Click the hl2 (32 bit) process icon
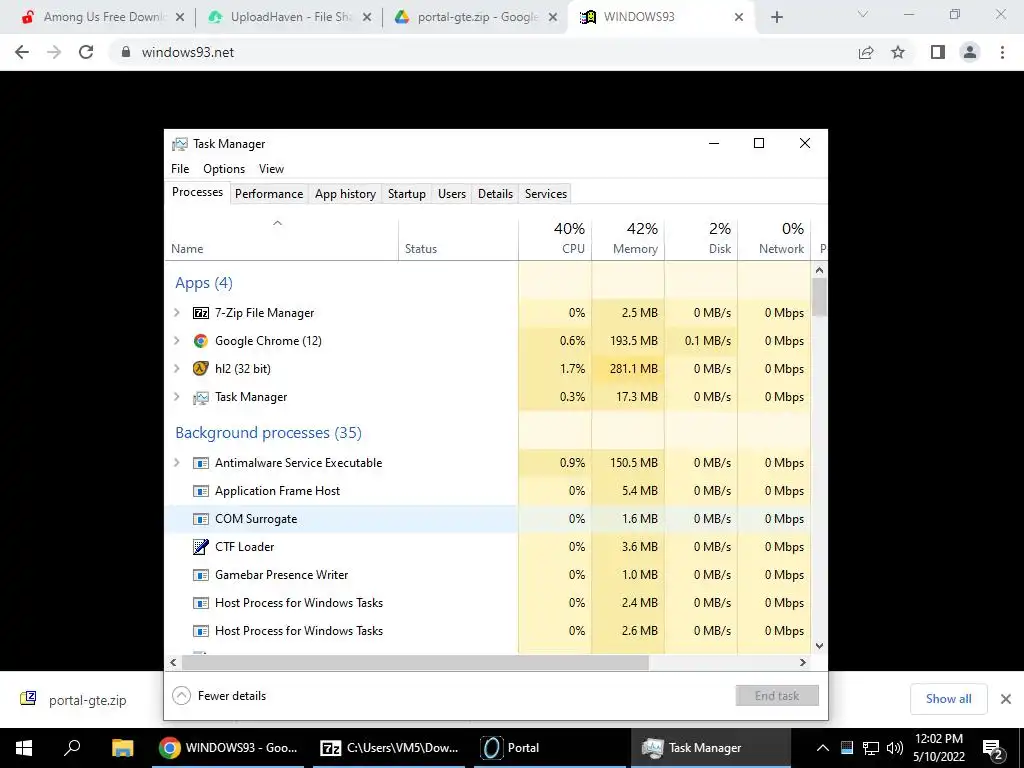1024x768 pixels. click(200, 368)
